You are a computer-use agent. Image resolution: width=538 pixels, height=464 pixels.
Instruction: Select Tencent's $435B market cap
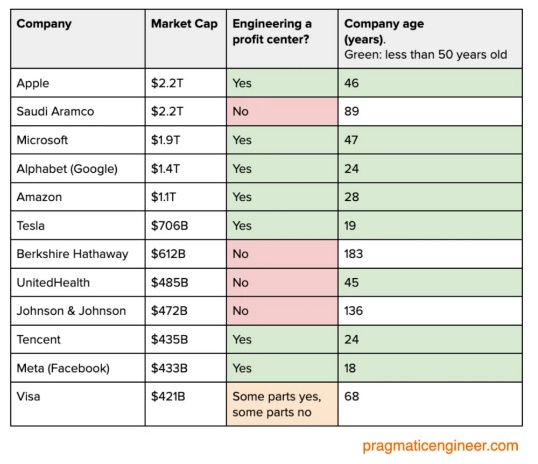[x=186, y=339]
